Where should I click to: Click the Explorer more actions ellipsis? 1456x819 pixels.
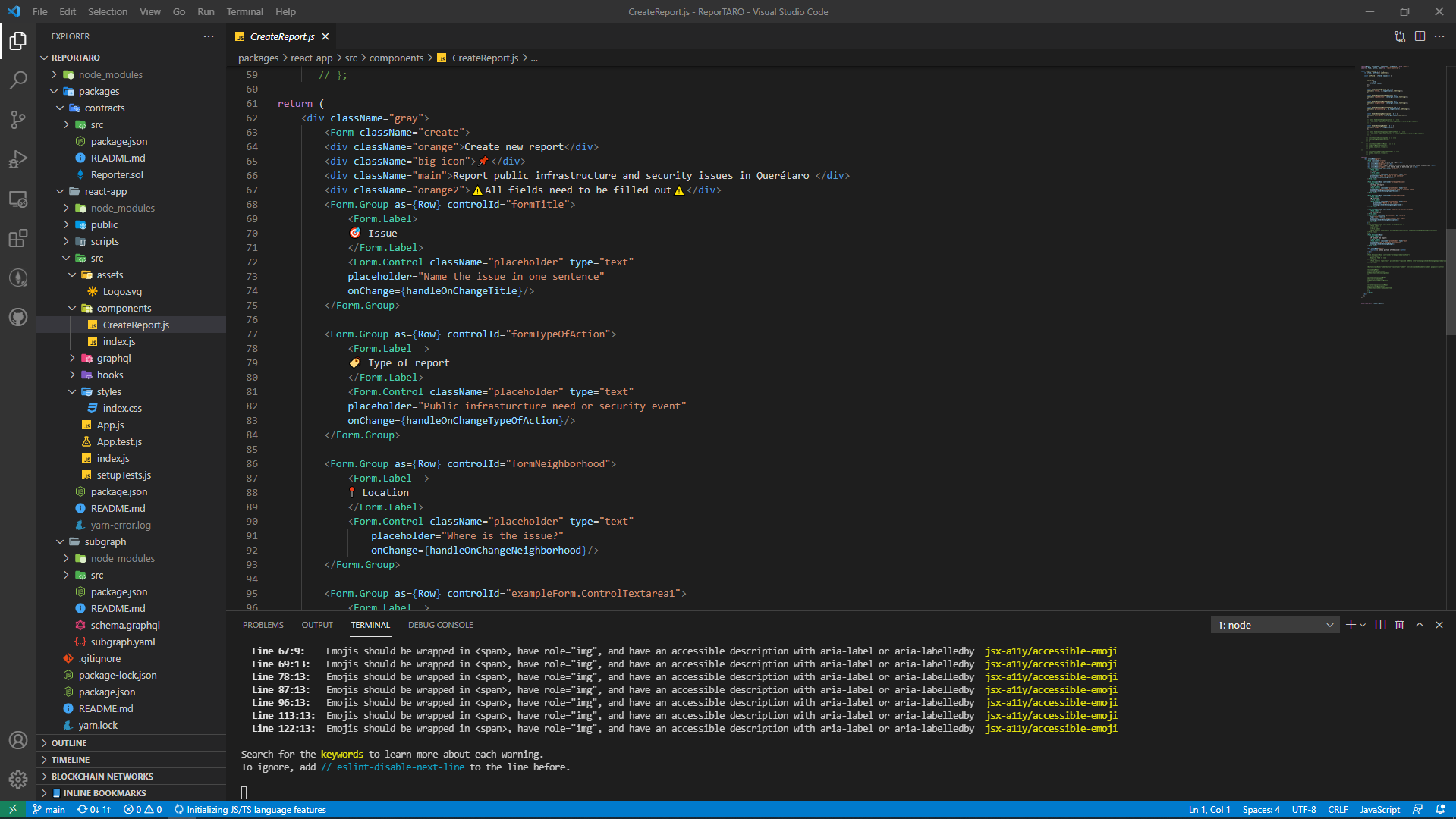click(x=209, y=36)
